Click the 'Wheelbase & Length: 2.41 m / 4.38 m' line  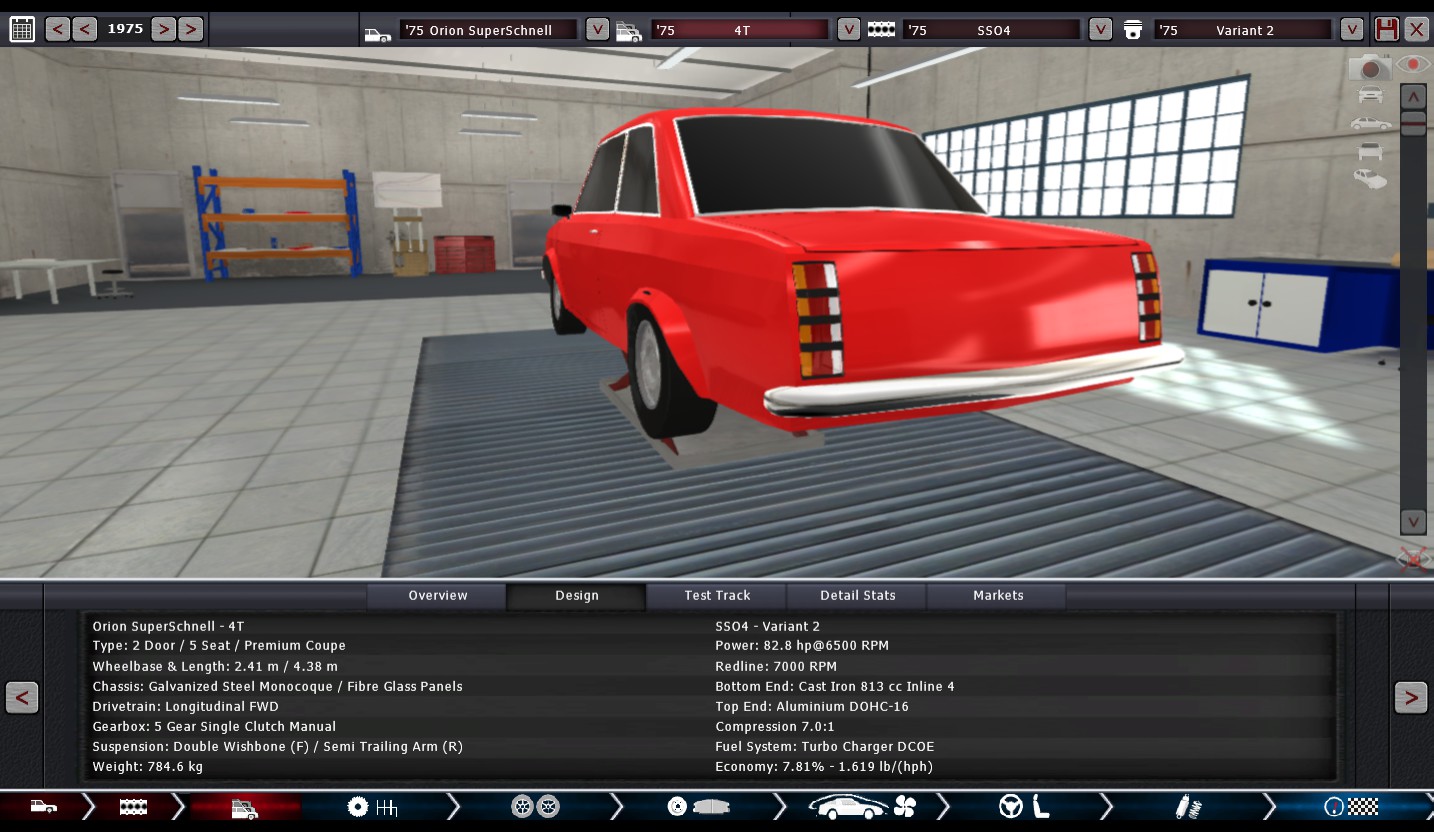[x=215, y=666]
